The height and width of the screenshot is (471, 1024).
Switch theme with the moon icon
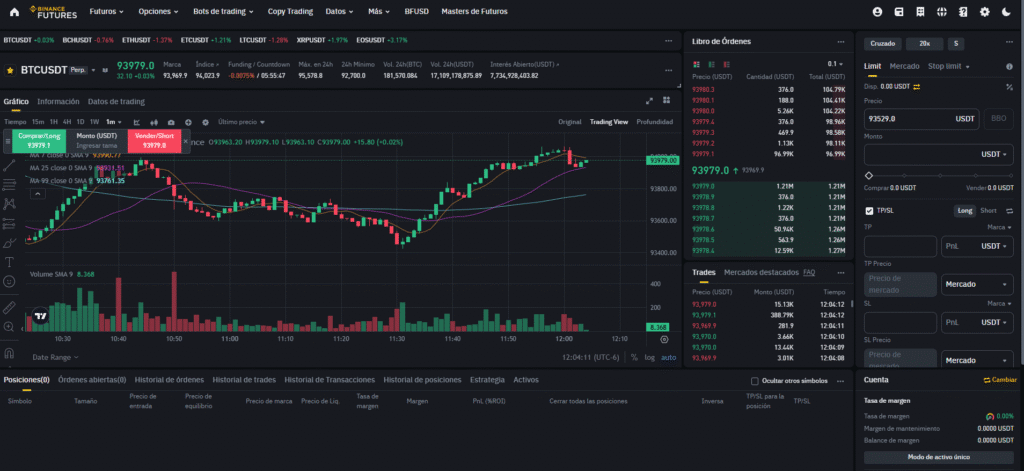1006,12
